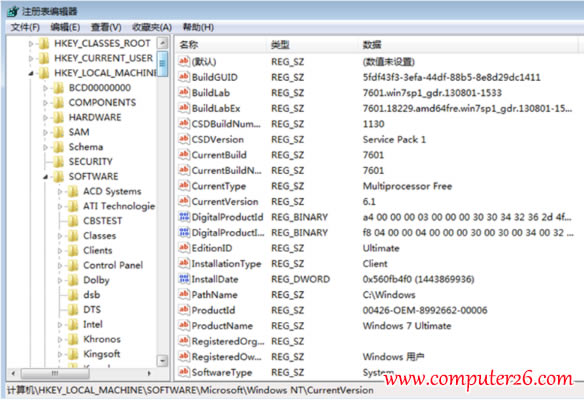Collapse the HKEY_LOCAL_MACHINE node

pyautogui.click(x=31, y=73)
